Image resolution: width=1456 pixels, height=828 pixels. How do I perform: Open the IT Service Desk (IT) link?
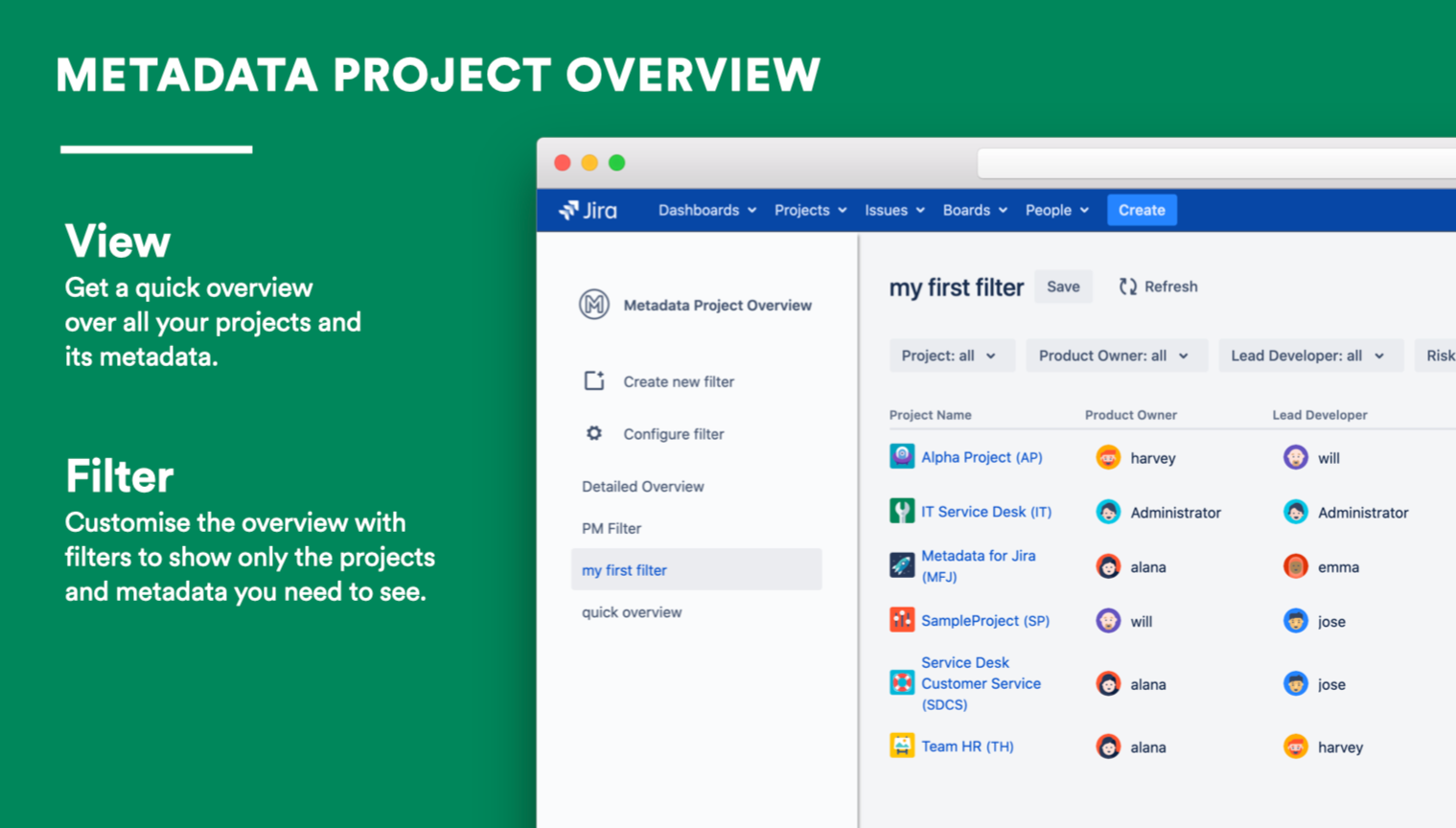(x=986, y=512)
